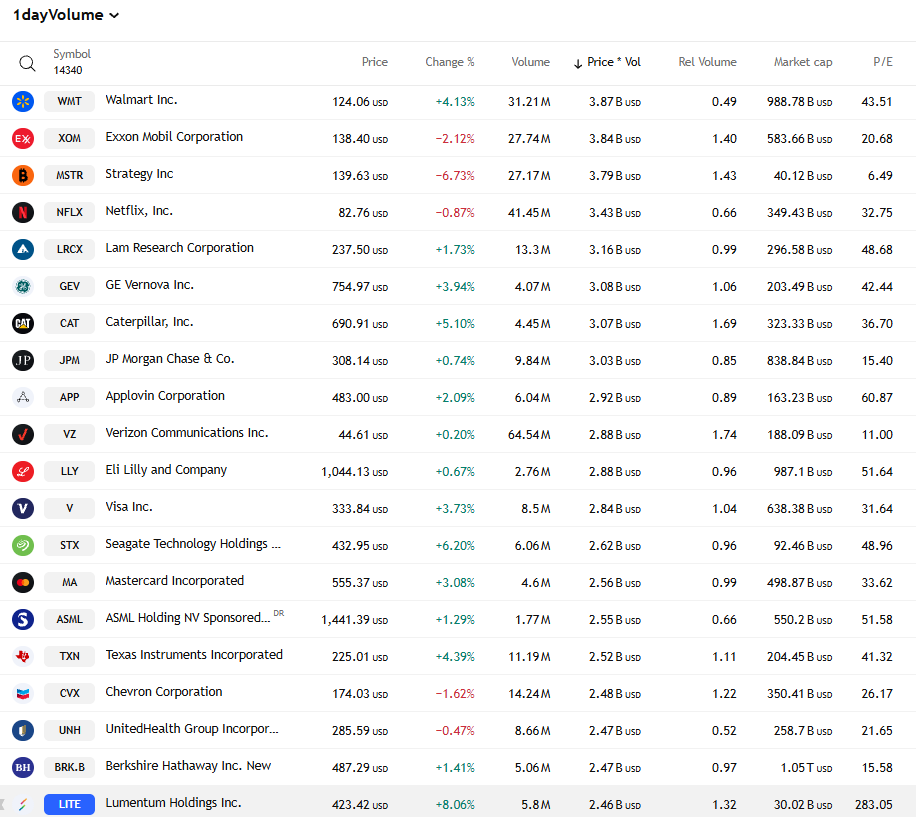916x817 pixels.
Task: Sort by the Price column header
Action: pyautogui.click(x=374, y=62)
